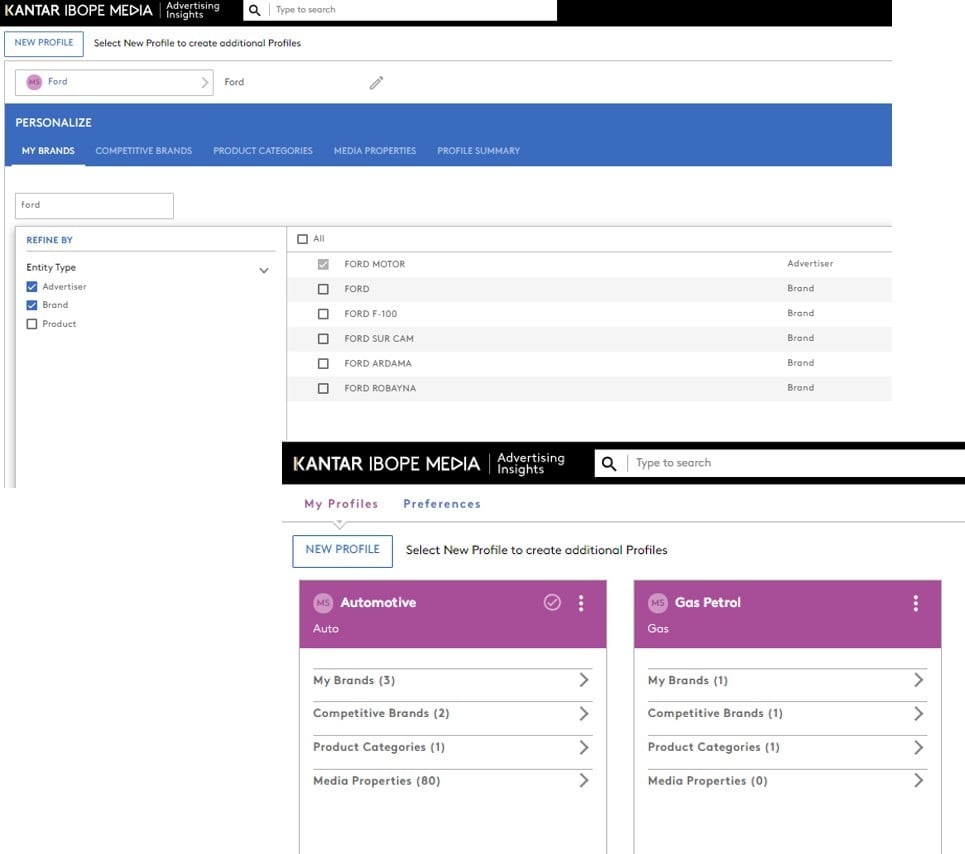
Task: Click the FORD ROBAYNA row name
Action: coord(380,388)
